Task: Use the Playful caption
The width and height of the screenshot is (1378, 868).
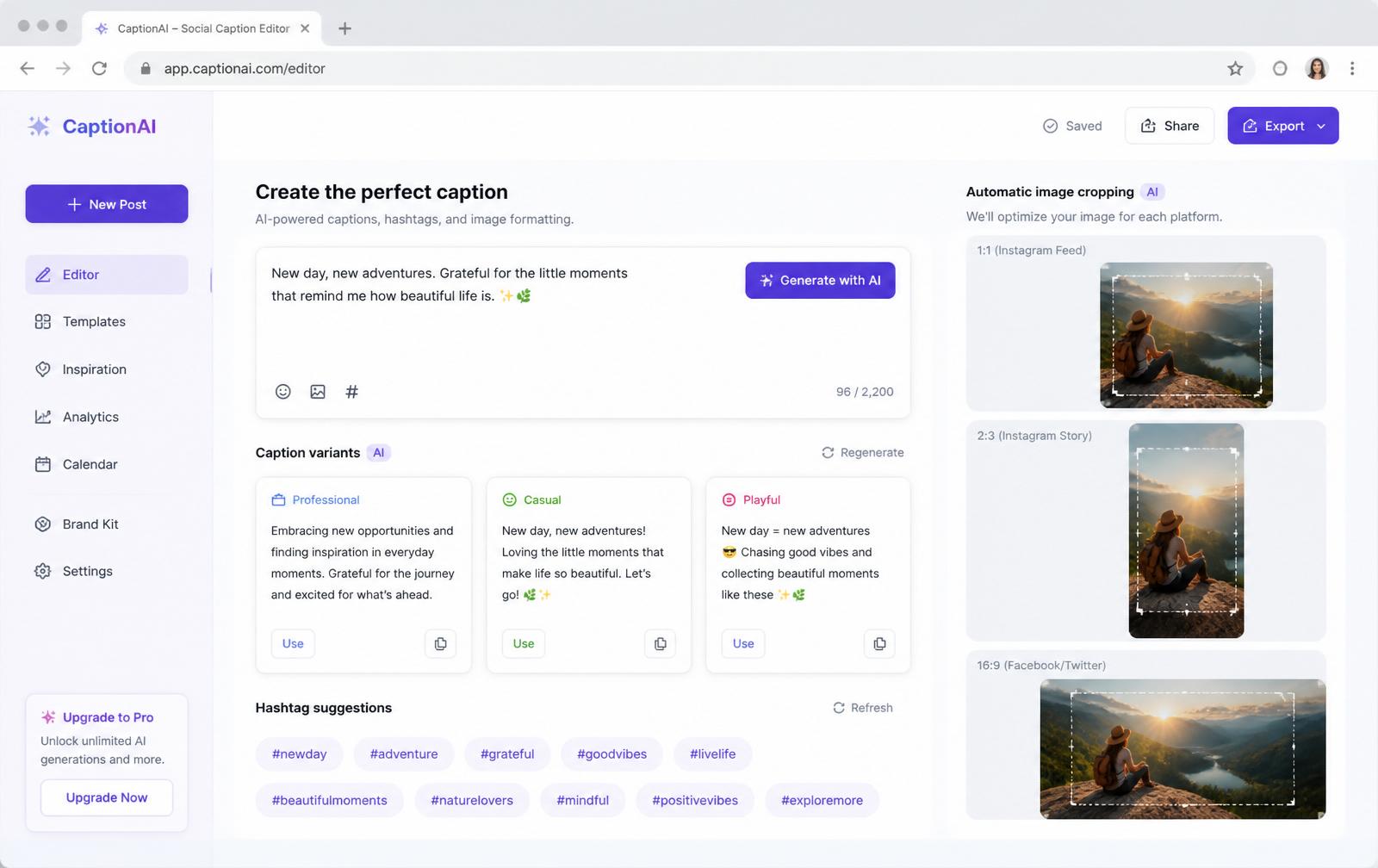Action: point(743,643)
